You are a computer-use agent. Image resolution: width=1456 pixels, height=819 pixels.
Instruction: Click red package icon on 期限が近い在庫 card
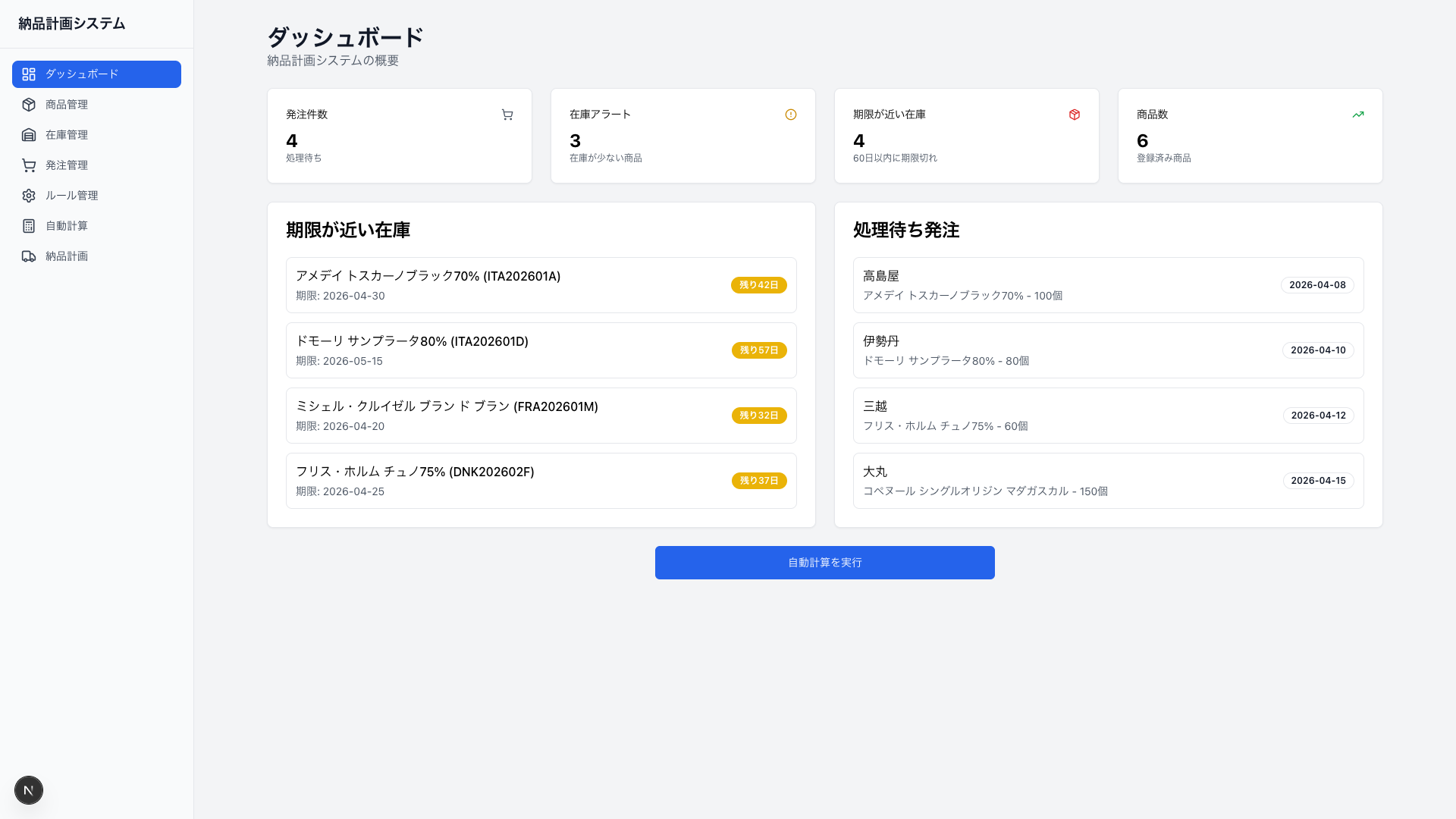pos(1075,115)
